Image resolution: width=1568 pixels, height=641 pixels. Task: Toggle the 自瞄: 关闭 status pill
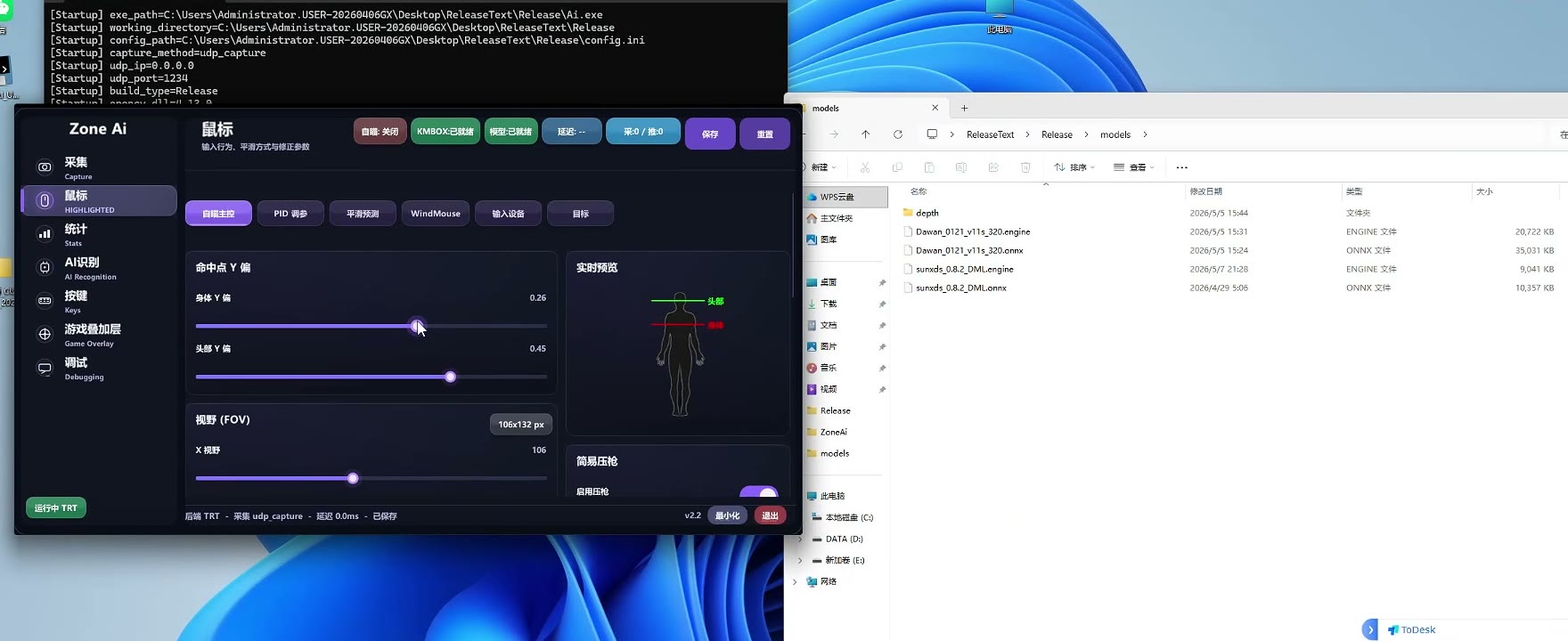coord(380,132)
